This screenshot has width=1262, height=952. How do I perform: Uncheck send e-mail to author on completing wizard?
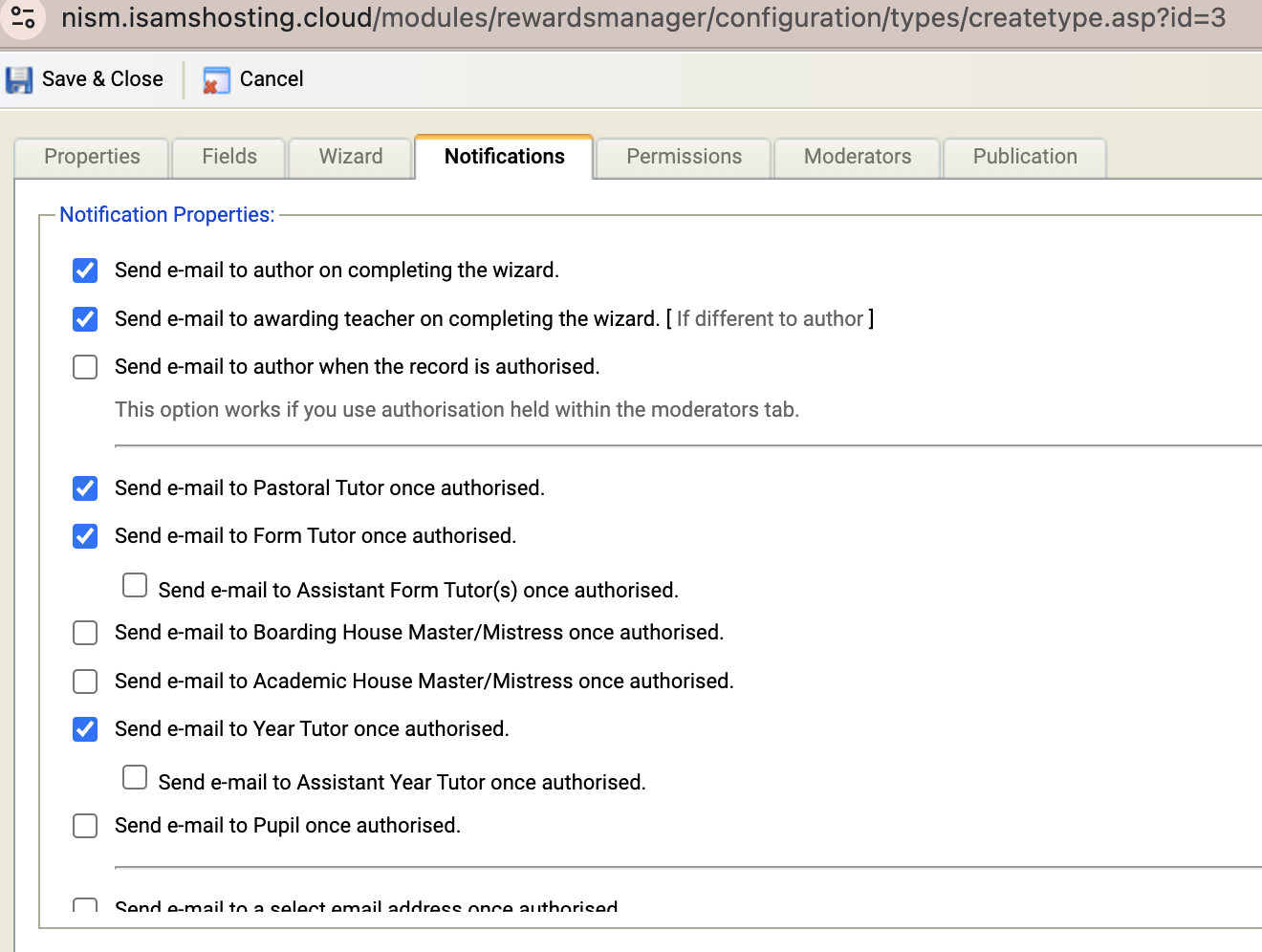[85, 270]
